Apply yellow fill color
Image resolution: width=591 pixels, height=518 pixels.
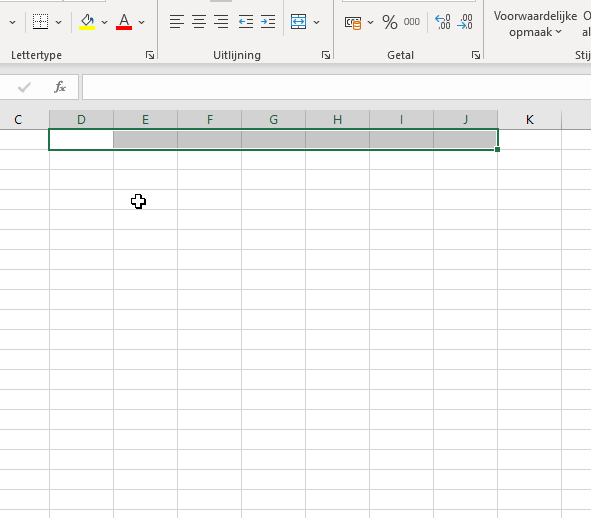click(87, 22)
